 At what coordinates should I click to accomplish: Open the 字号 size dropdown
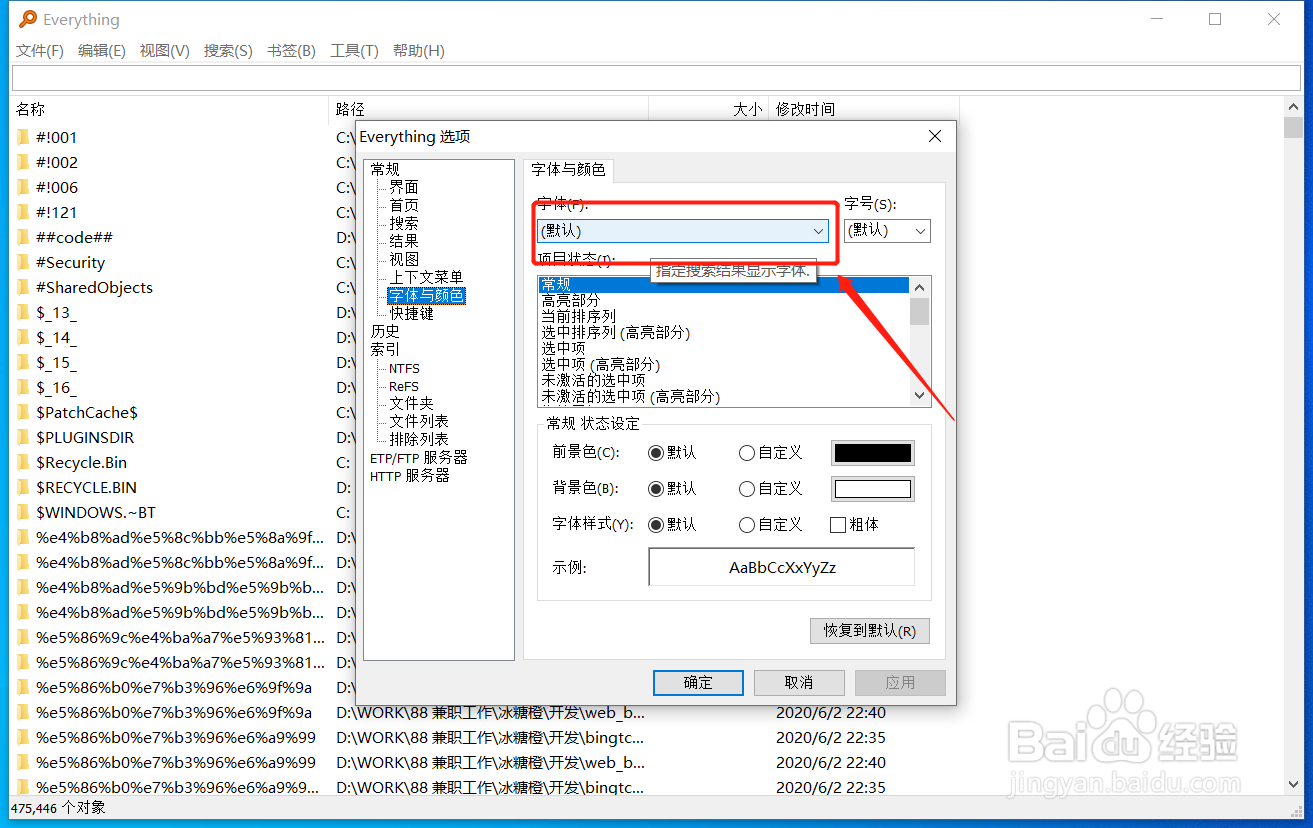(887, 230)
